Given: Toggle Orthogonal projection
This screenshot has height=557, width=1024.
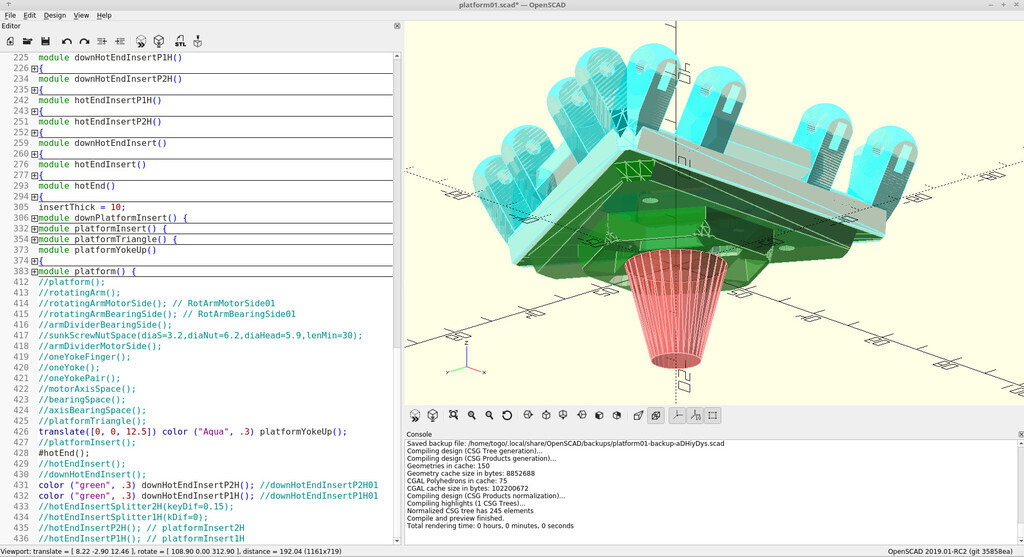Looking at the screenshot, I should pos(656,415).
